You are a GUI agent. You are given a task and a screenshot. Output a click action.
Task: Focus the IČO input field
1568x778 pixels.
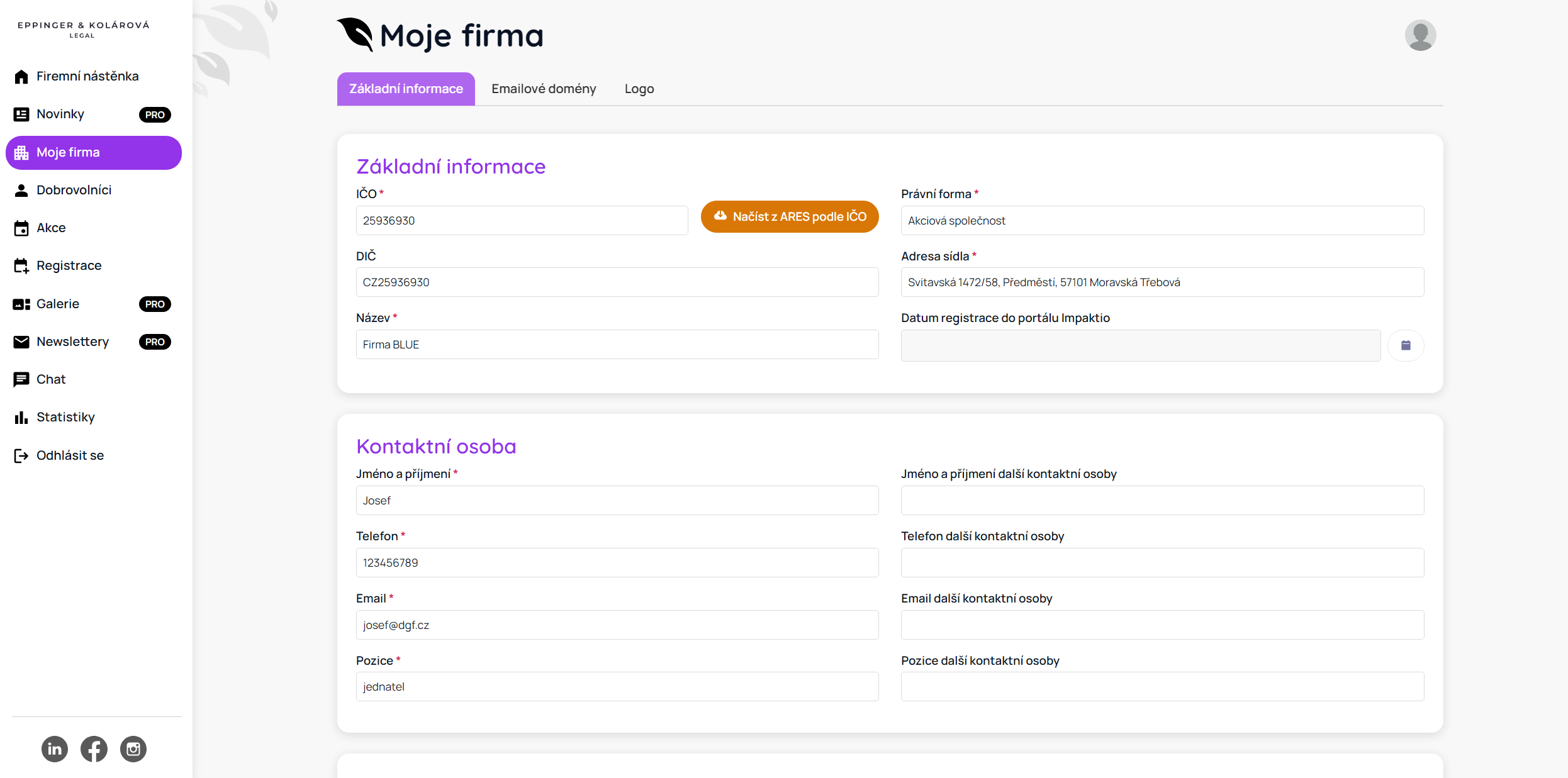pos(522,221)
